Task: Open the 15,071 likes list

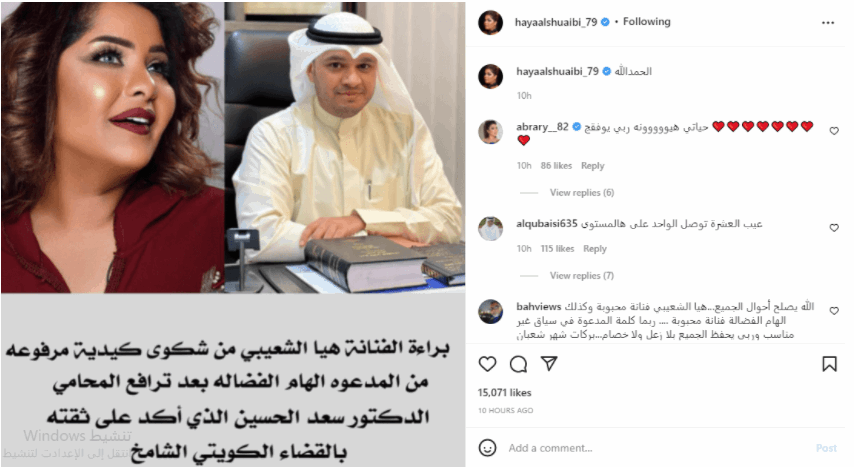Action: click(505, 392)
